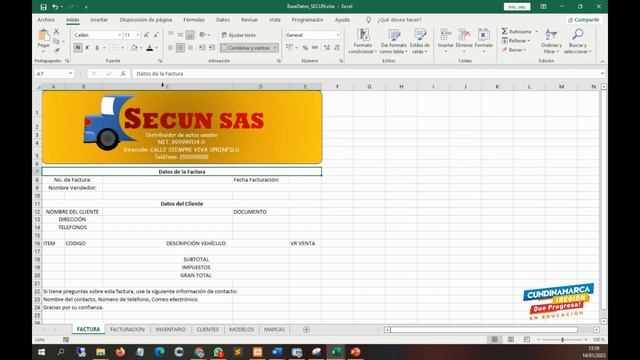Switch to the CLIENTES sheet tab
The width and height of the screenshot is (640, 360).
(x=208, y=329)
